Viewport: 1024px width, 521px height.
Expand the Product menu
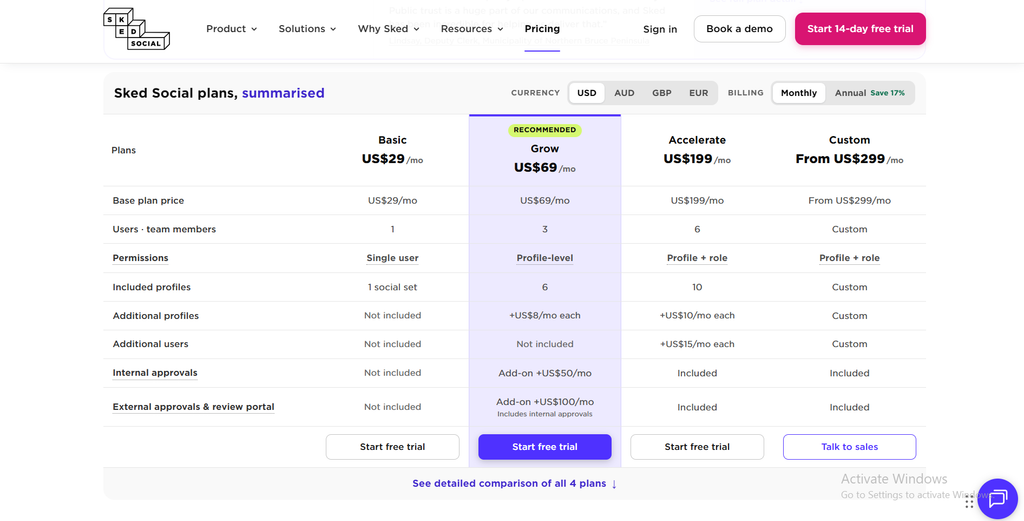click(x=231, y=29)
